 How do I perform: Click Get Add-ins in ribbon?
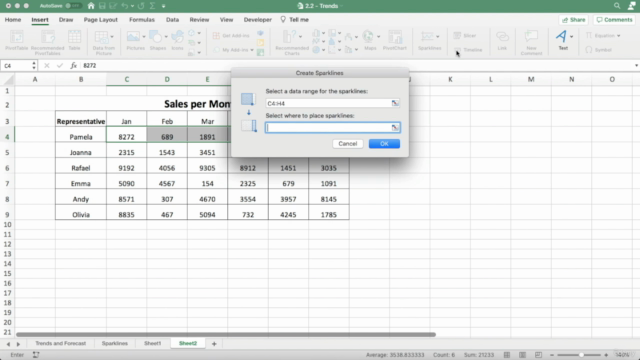coord(231,36)
